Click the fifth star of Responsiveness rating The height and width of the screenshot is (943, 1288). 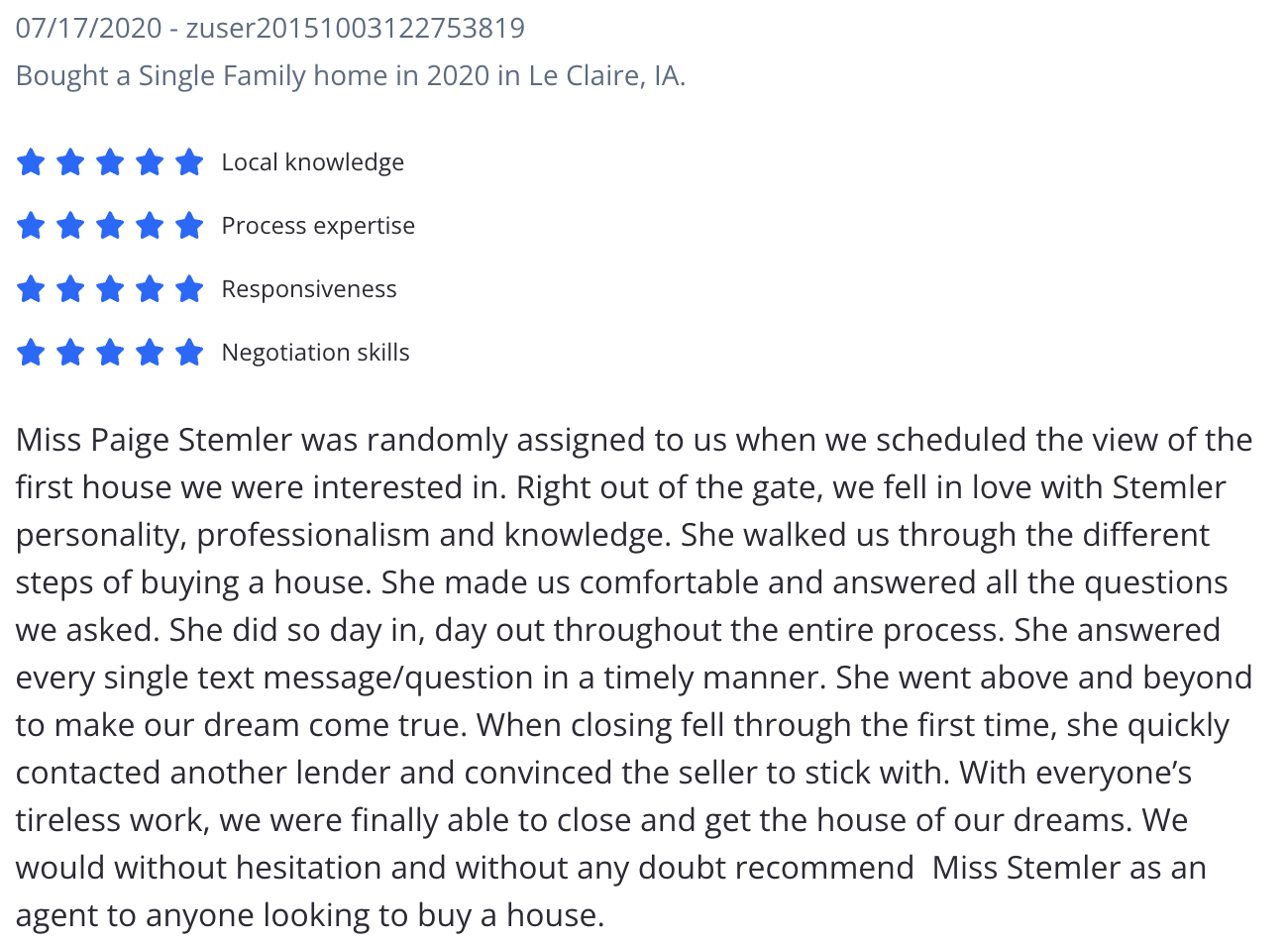click(189, 288)
